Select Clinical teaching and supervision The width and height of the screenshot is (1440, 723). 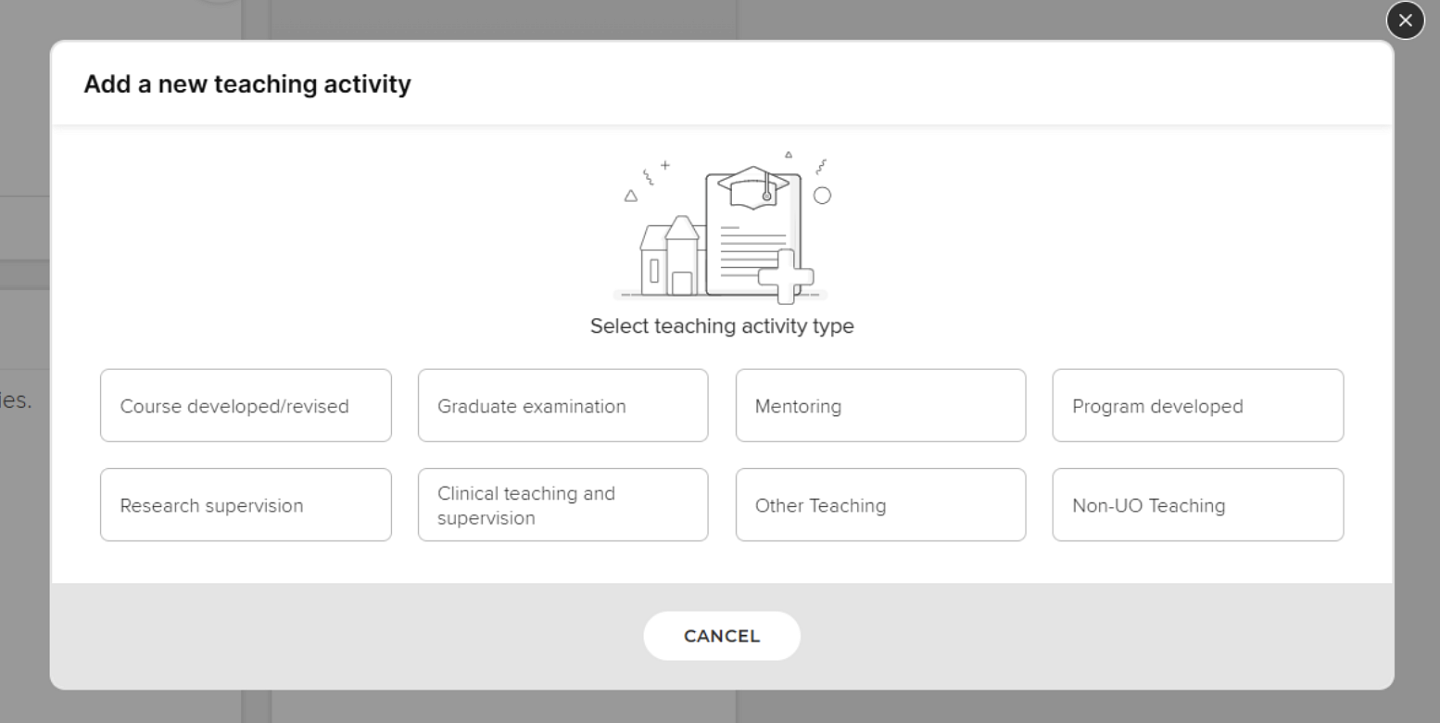coord(563,505)
